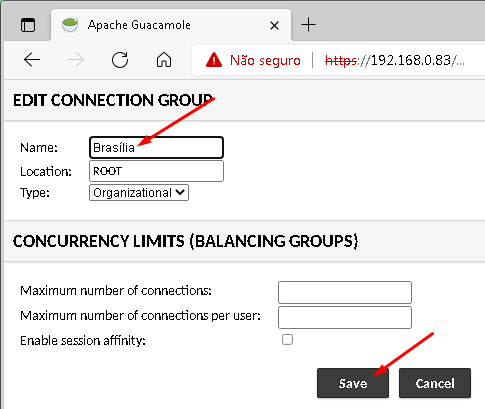Close the Apache Guacamole tab
This screenshot has width=485, height=409.
pos(274,25)
